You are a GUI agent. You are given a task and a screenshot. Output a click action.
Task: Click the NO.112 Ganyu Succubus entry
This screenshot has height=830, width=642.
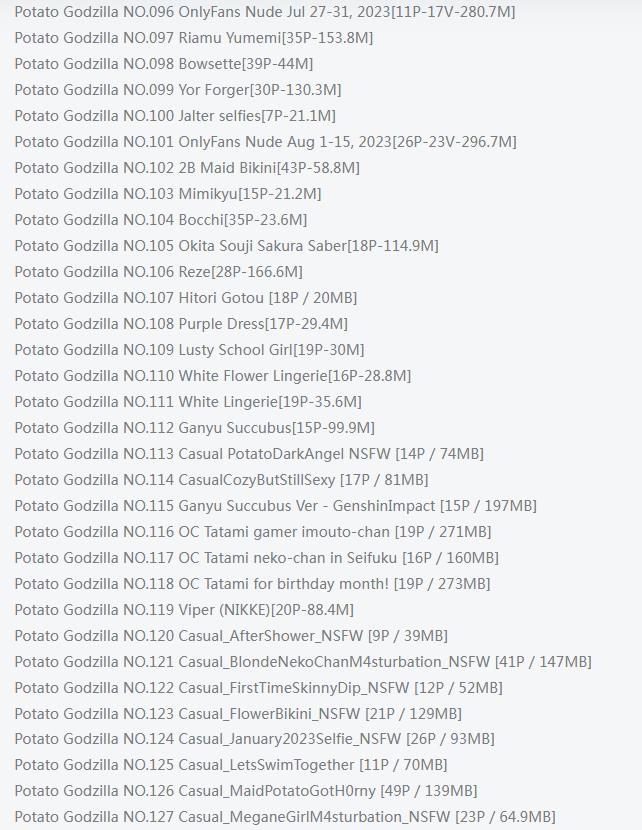(x=195, y=428)
